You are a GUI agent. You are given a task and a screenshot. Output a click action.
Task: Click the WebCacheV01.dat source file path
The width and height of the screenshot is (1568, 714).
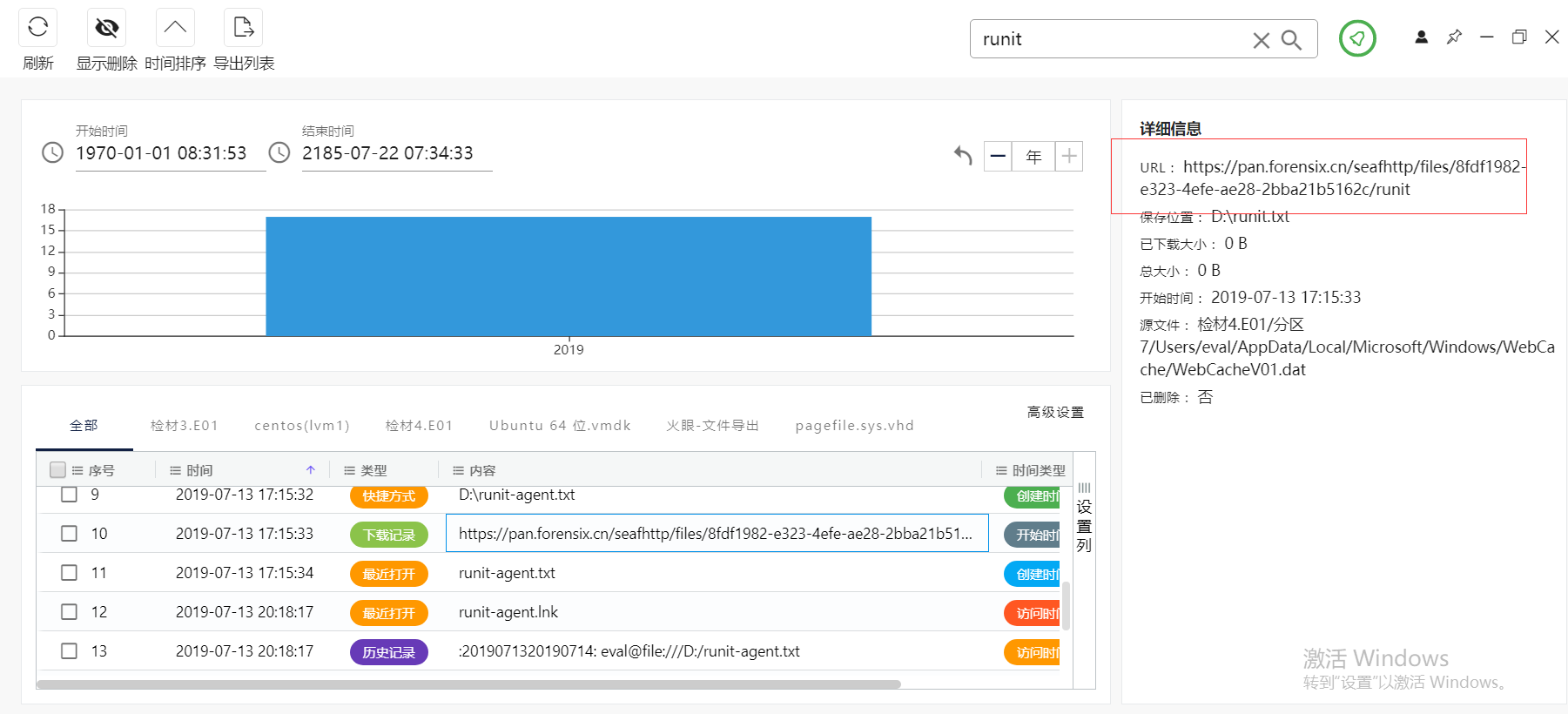coord(1347,347)
